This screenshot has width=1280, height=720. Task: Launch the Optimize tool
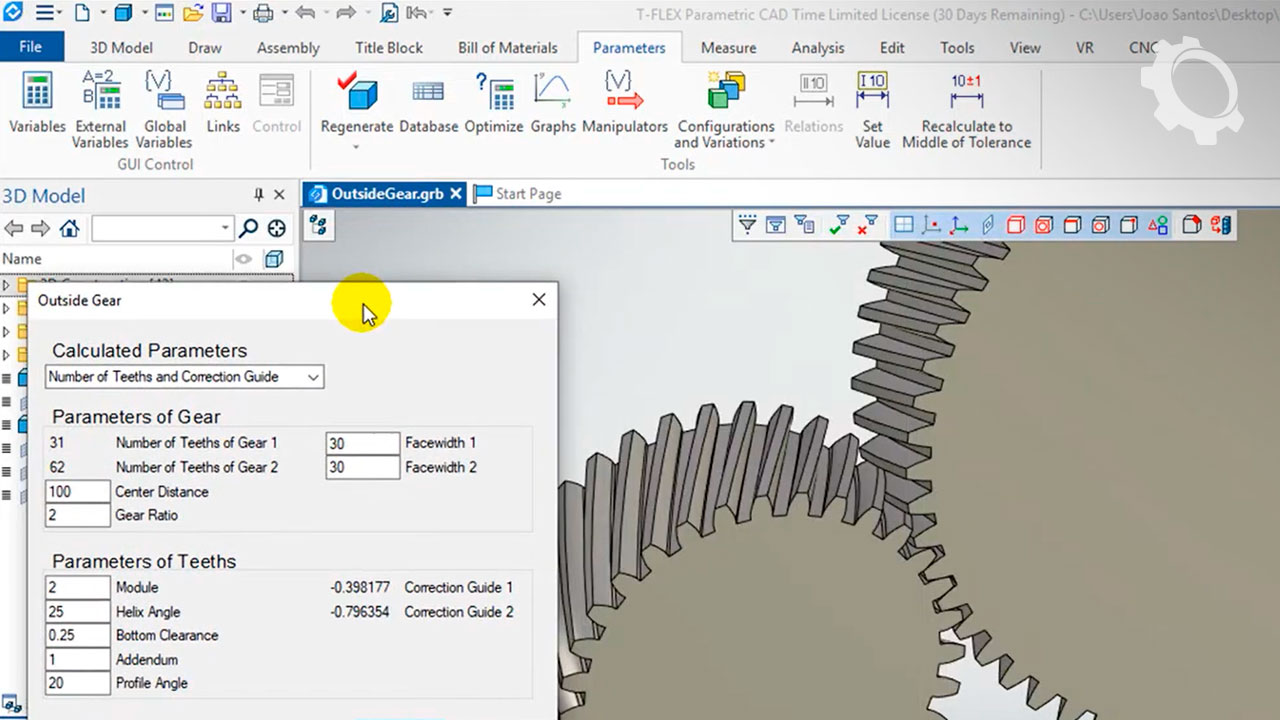pyautogui.click(x=494, y=103)
